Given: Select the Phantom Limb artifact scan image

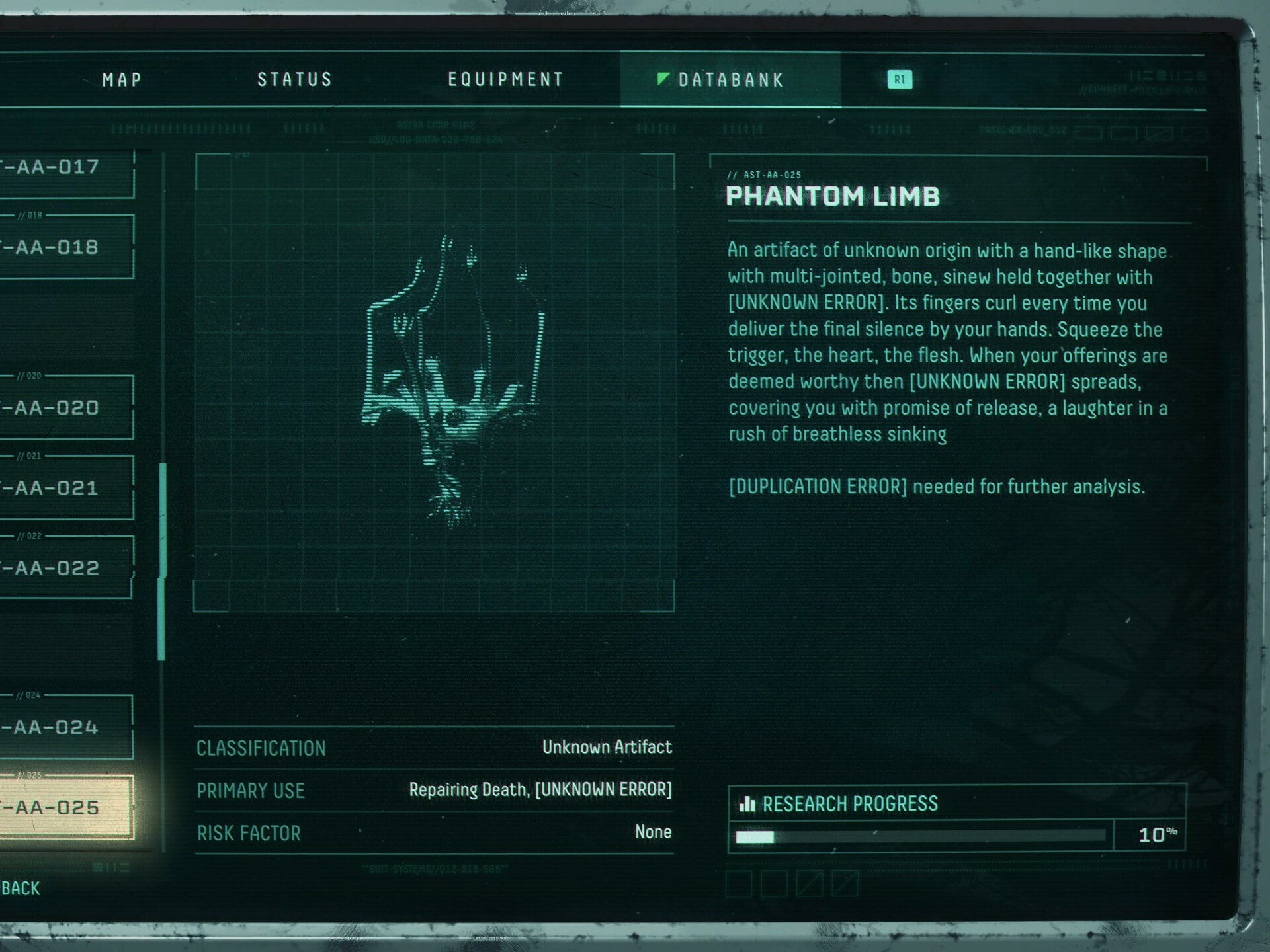Looking at the screenshot, I should click(x=452, y=381).
